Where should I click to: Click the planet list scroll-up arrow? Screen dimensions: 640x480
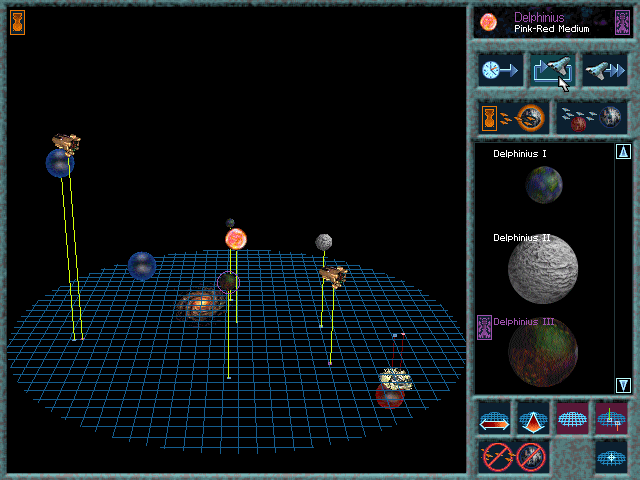click(x=623, y=152)
